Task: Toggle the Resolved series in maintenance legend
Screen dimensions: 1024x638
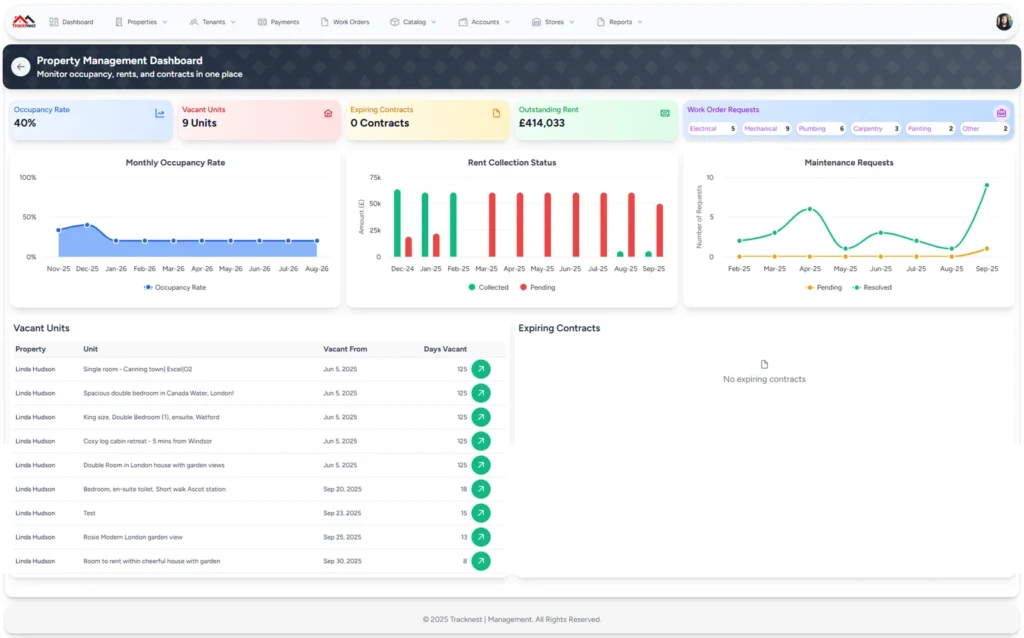Action: point(872,287)
